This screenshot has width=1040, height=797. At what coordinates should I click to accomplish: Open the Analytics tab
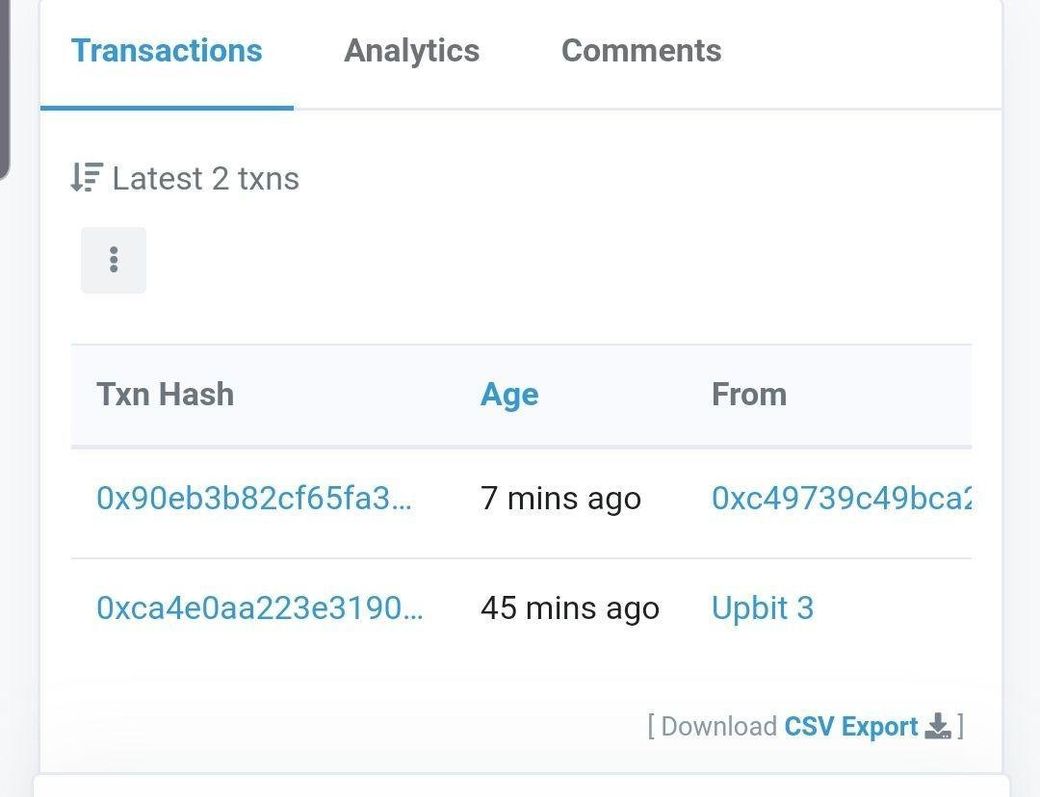(x=411, y=51)
